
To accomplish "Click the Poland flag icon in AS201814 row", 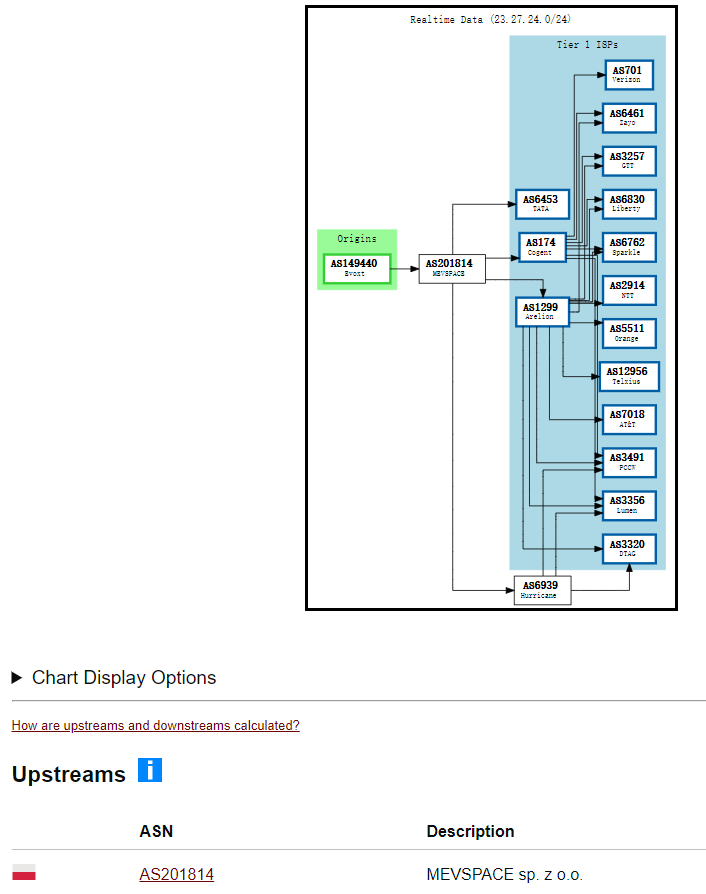I will [x=24, y=872].
